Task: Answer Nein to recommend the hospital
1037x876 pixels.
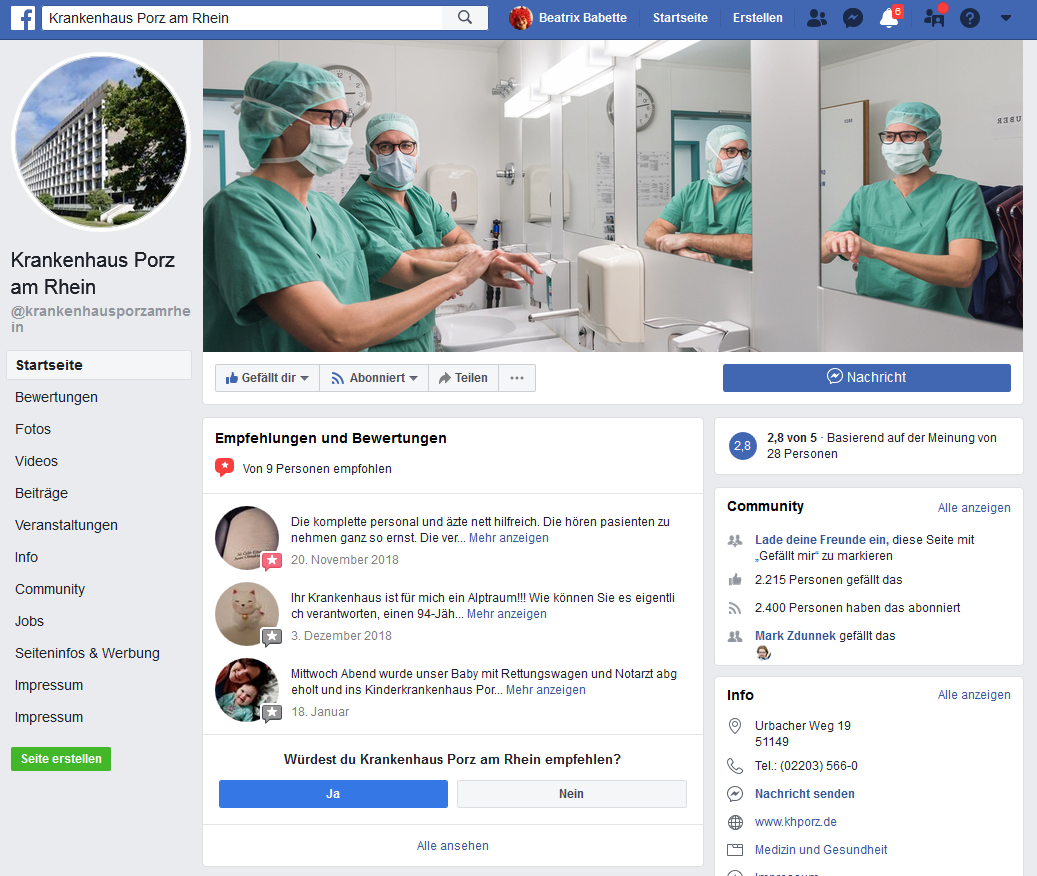Action: [x=571, y=794]
